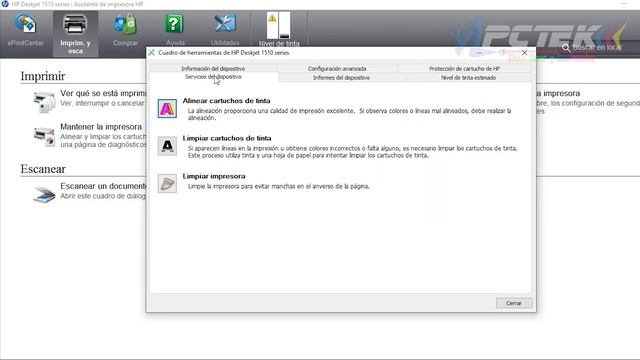640x360 pixels.
Task: Switch to Protección de cartucho de HP tab
Action: [464, 69]
